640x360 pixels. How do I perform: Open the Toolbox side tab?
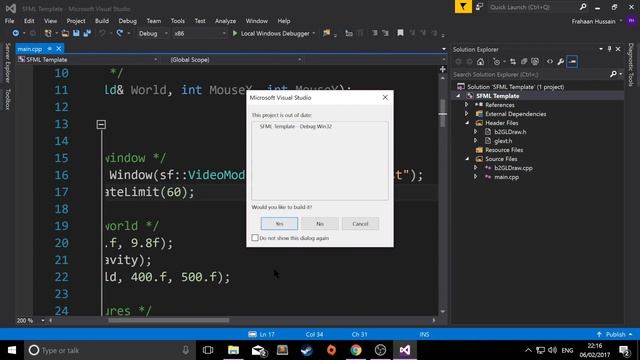tap(7, 100)
